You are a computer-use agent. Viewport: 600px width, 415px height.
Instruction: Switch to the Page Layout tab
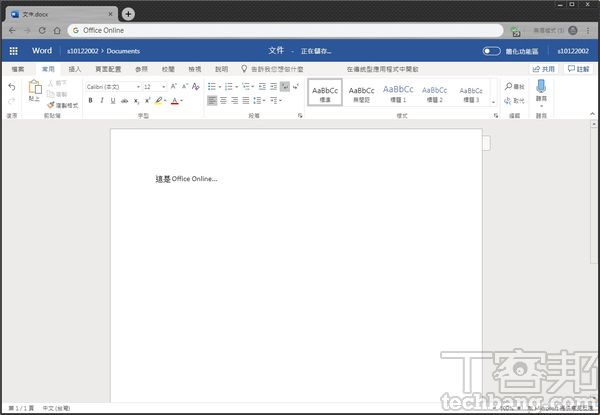(108, 69)
